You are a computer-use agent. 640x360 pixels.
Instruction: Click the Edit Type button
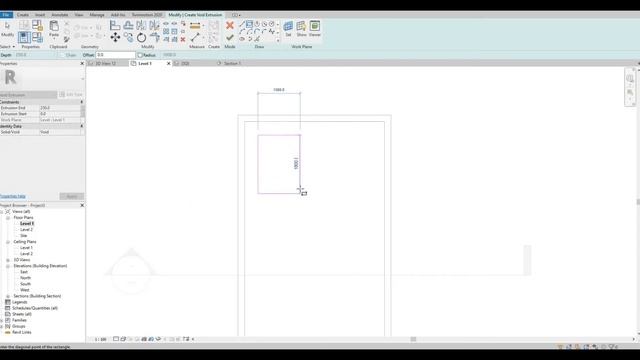coord(71,95)
